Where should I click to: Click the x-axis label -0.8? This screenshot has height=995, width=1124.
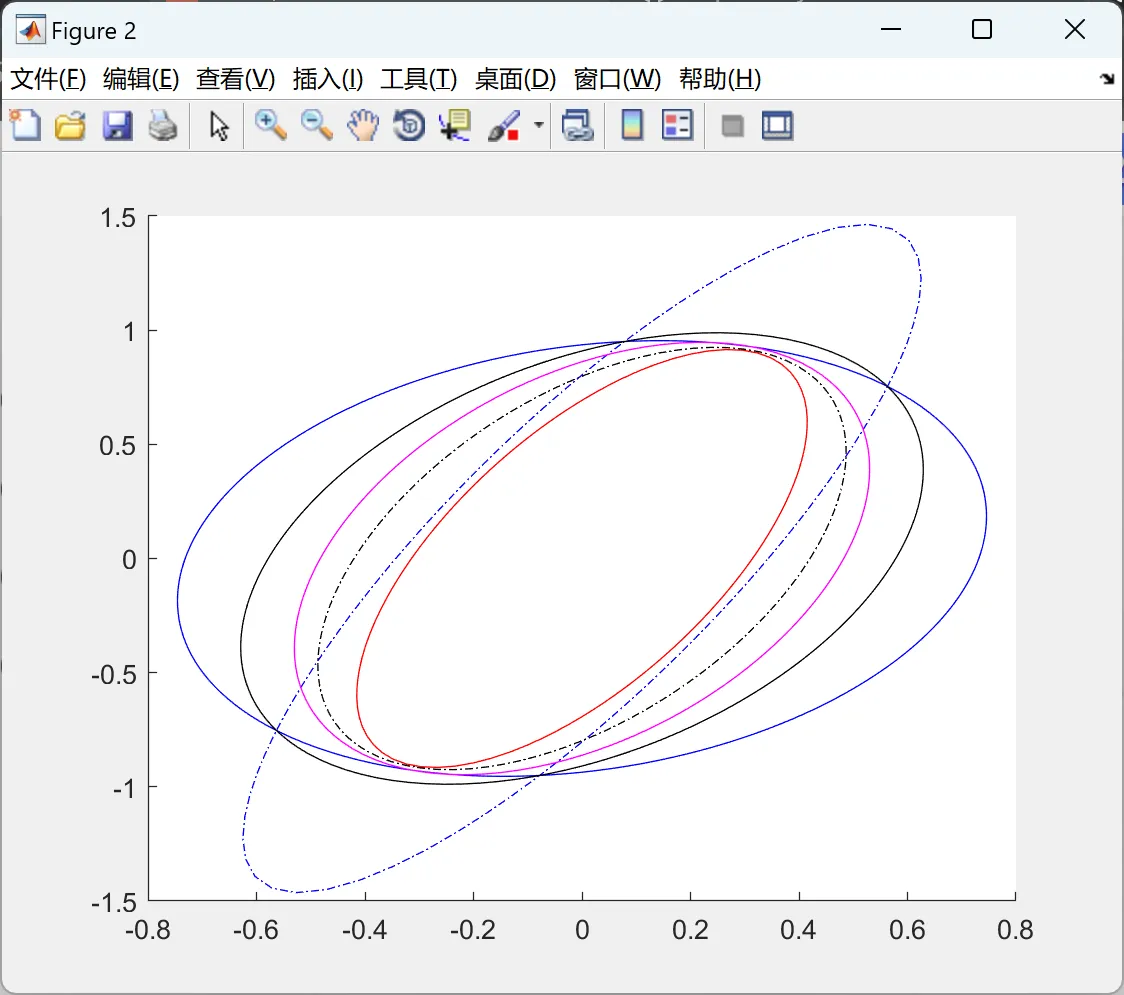(x=148, y=930)
